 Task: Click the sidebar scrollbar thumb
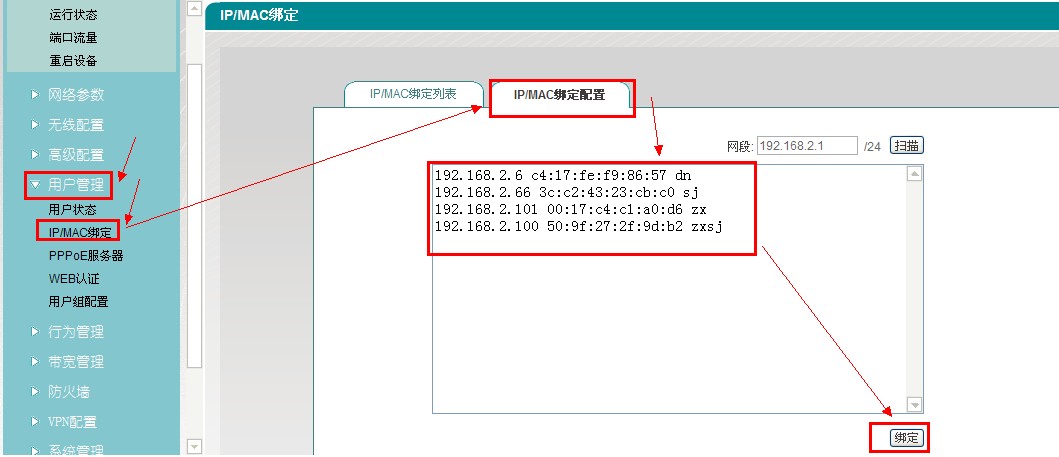(x=194, y=216)
